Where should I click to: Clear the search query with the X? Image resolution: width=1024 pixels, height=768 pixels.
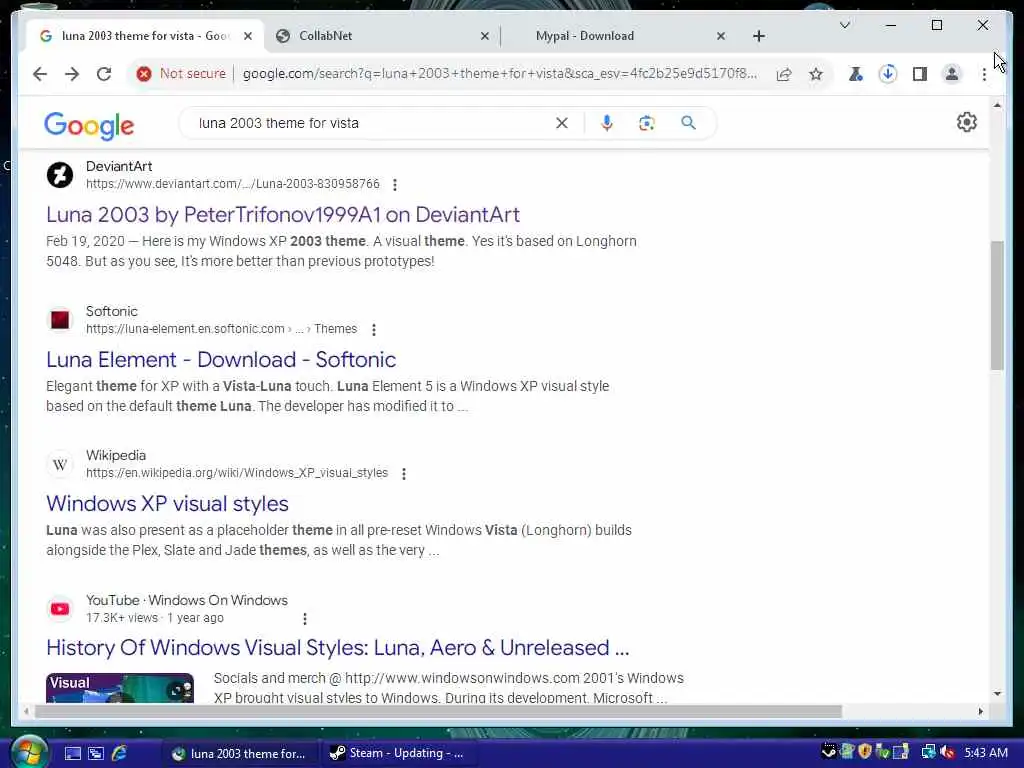(562, 123)
